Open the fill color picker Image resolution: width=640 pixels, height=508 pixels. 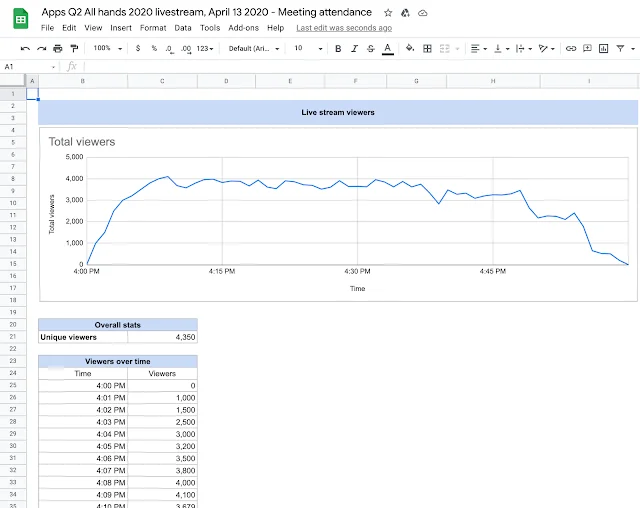410,48
